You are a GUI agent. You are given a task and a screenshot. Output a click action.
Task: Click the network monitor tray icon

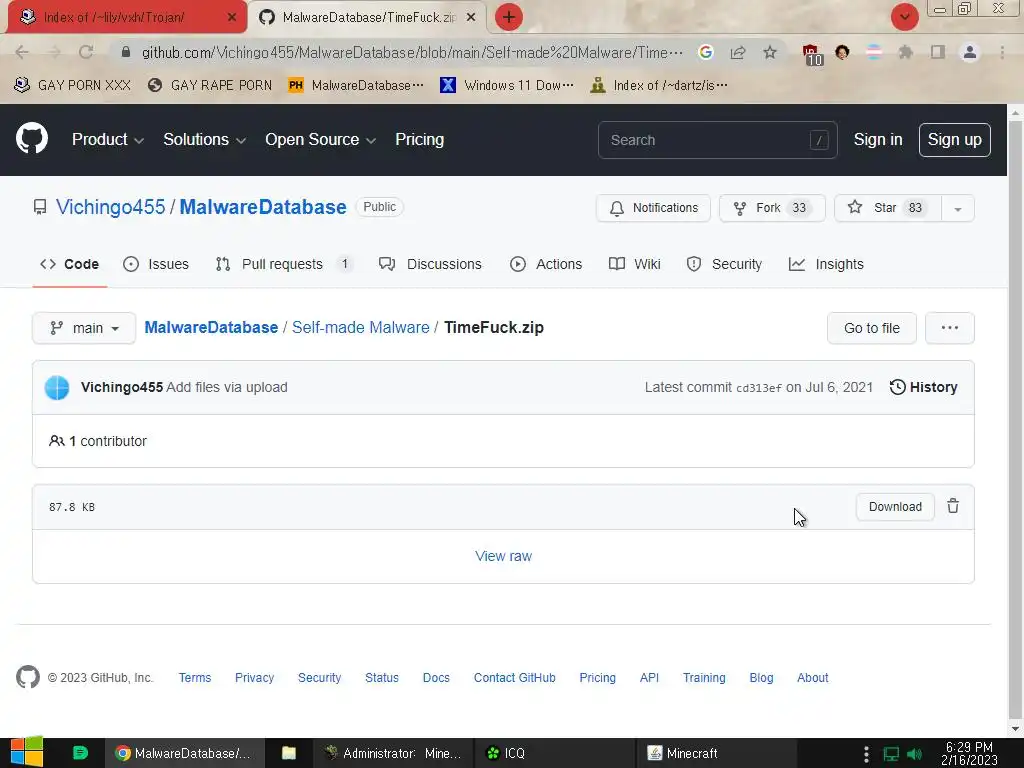[891, 754]
